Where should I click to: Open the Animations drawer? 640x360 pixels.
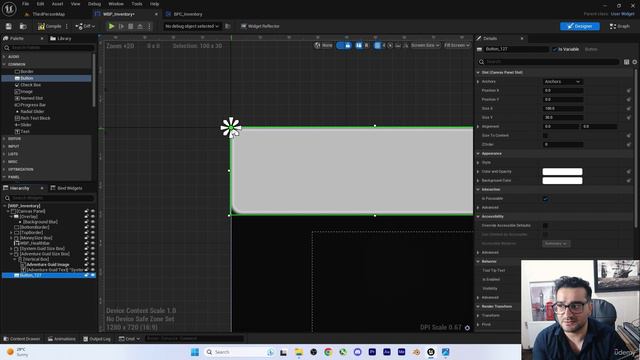[62, 339]
